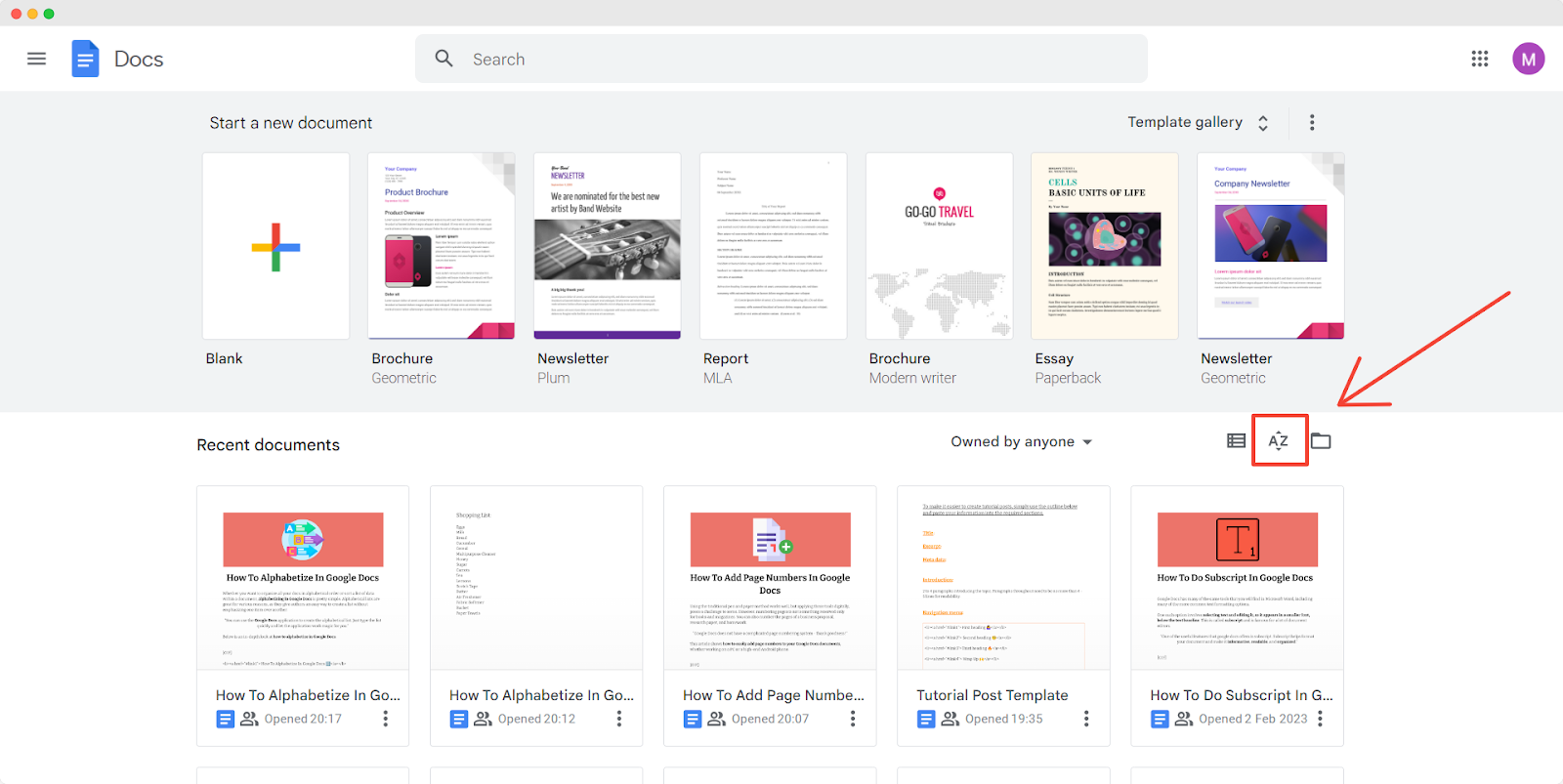Viewport: 1563px width, 784px height.
Task: Create a Blank document from the plus thumbnail
Action: pyautogui.click(x=275, y=246)
